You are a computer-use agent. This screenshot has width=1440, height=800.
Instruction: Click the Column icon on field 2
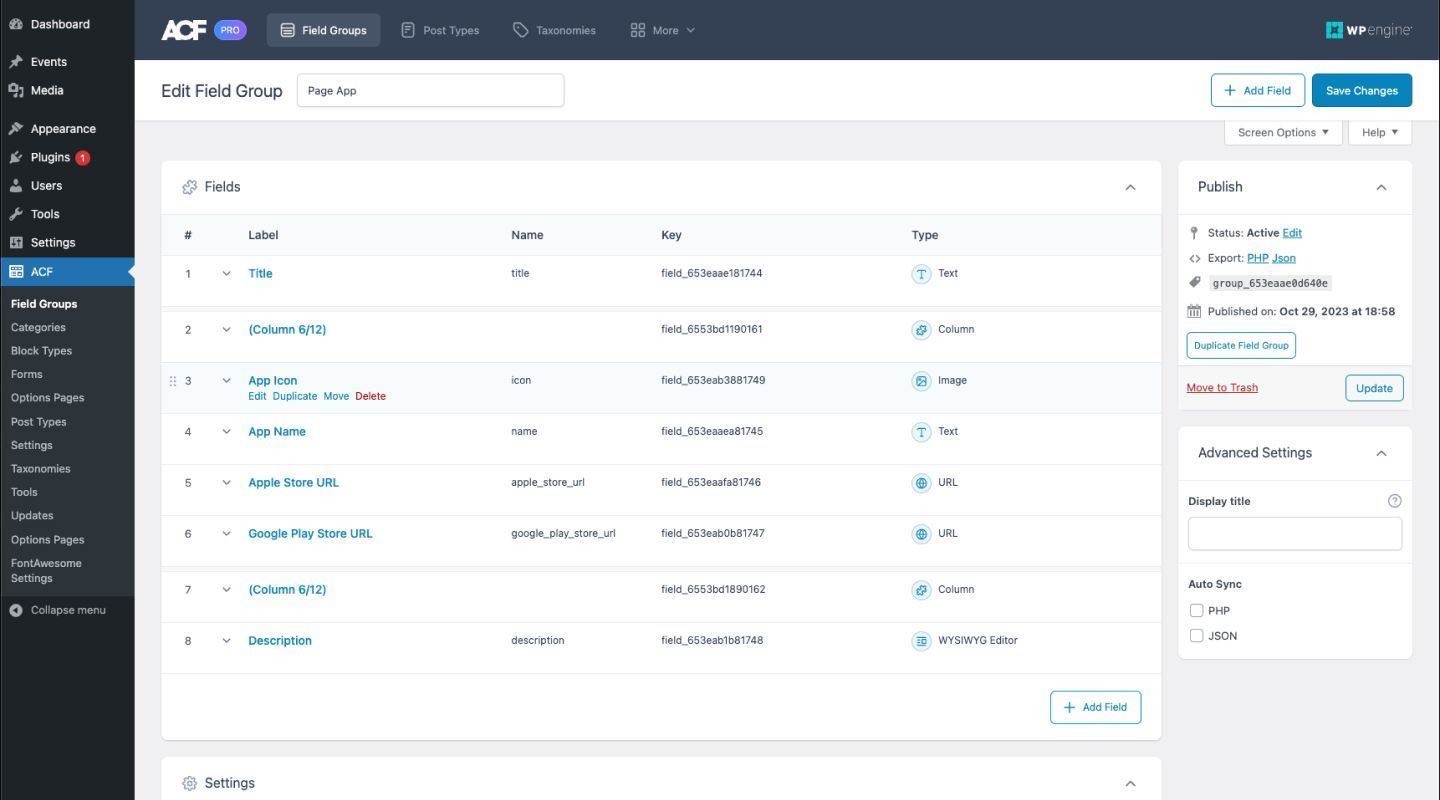921,329
